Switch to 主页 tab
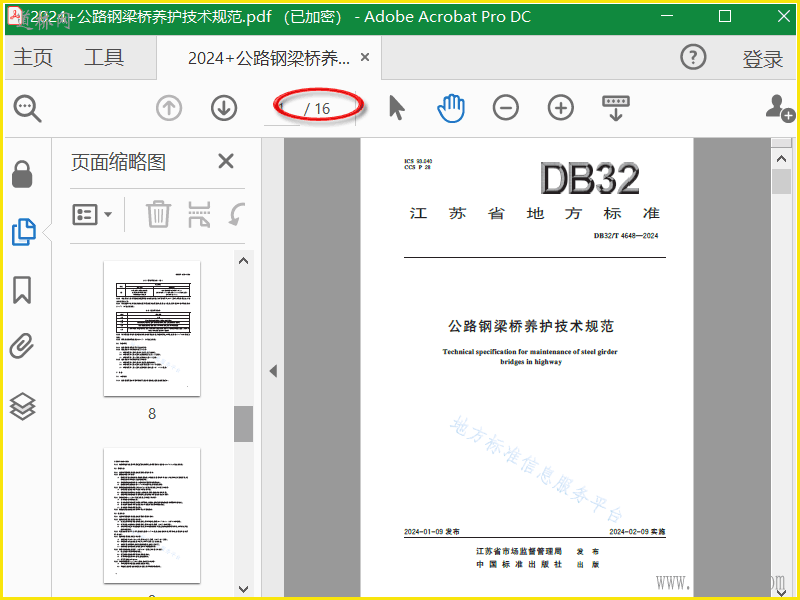Image resolution: width=800 pixels, height=600 pixels. click(33, 57)
